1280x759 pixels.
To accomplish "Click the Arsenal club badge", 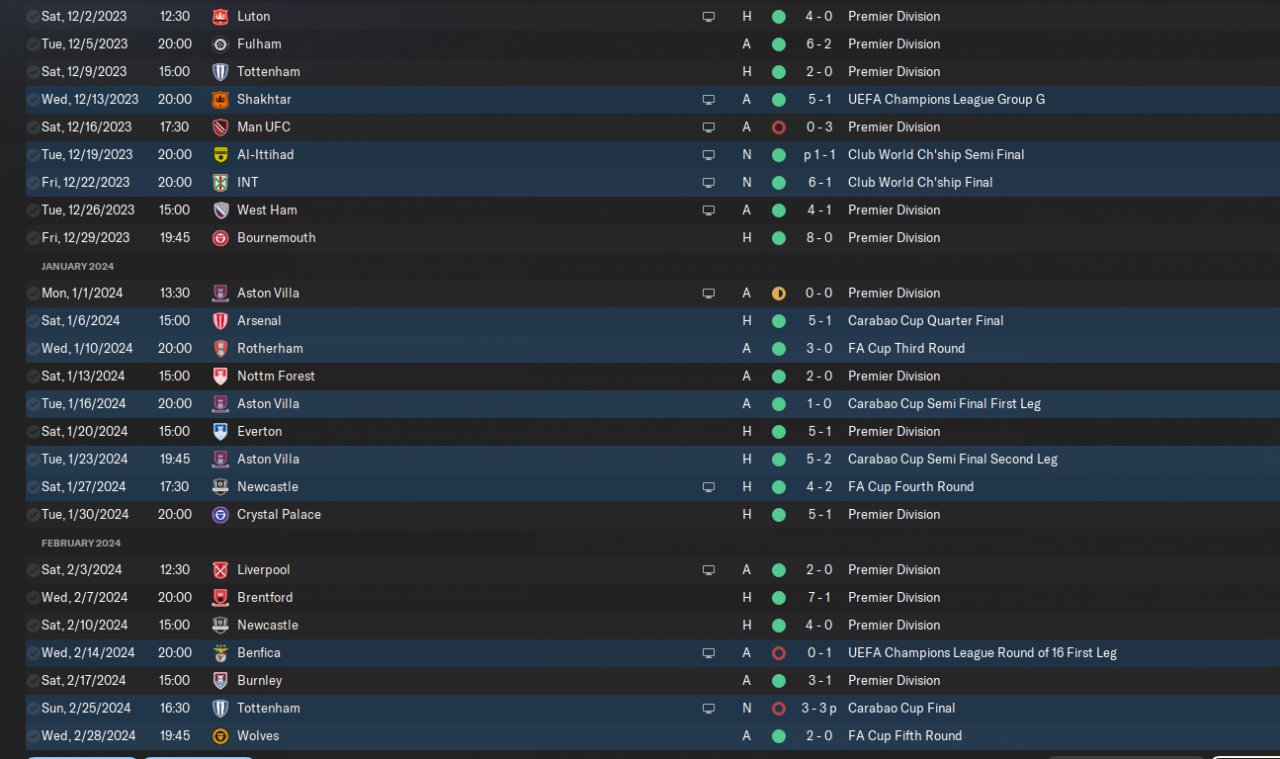I will pos(220,321).
